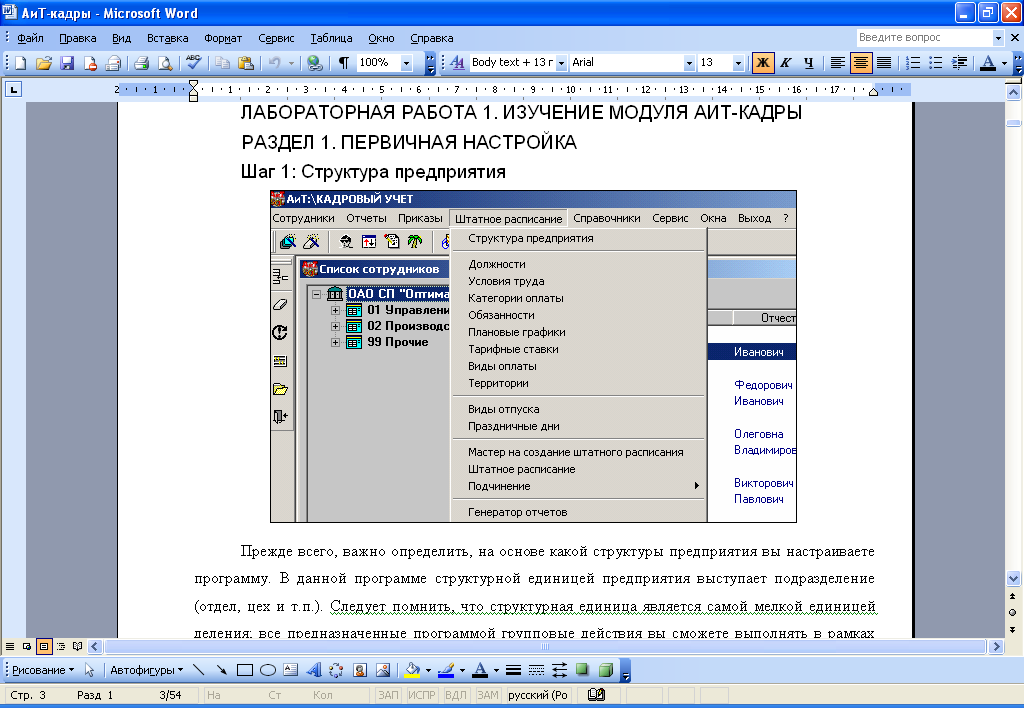
Task: Apply the yellow fill color
Action: point(413,669)
